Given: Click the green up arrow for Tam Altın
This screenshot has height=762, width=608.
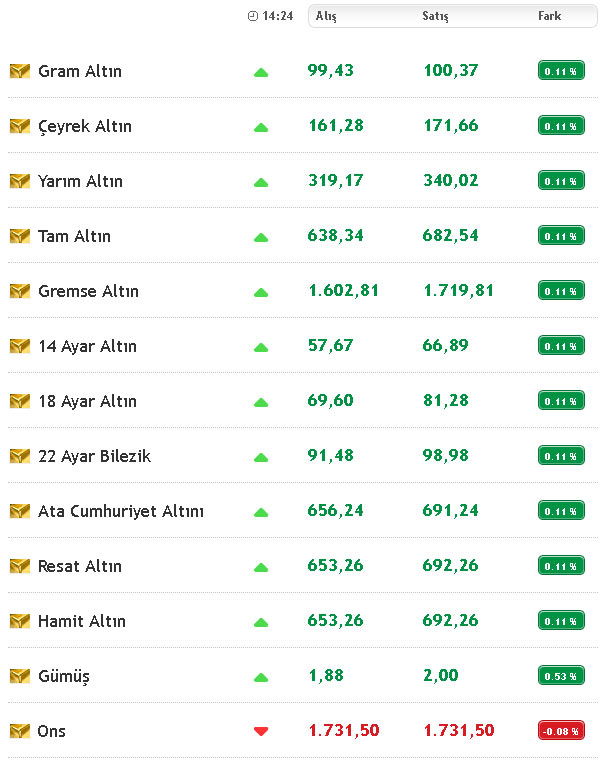Looking at the screenshot, I should coord(261,237).
